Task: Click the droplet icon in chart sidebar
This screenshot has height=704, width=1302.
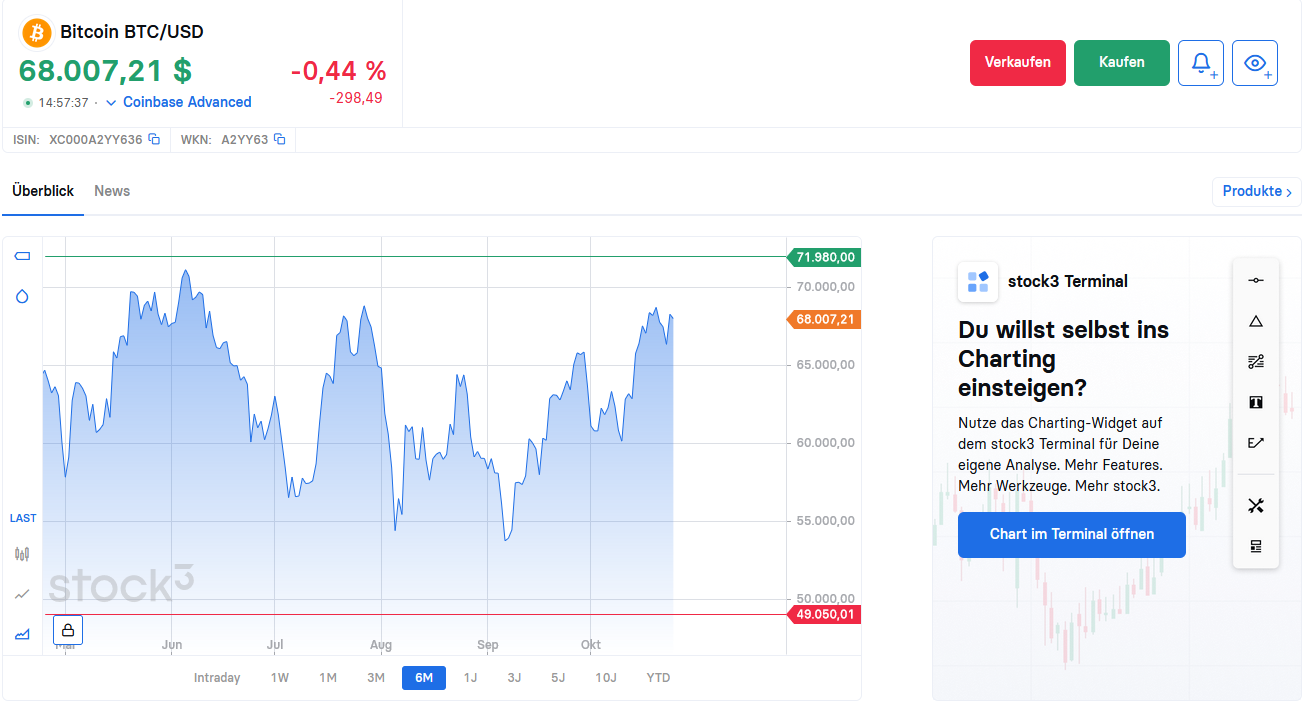Action: click(x=22, y=296)
